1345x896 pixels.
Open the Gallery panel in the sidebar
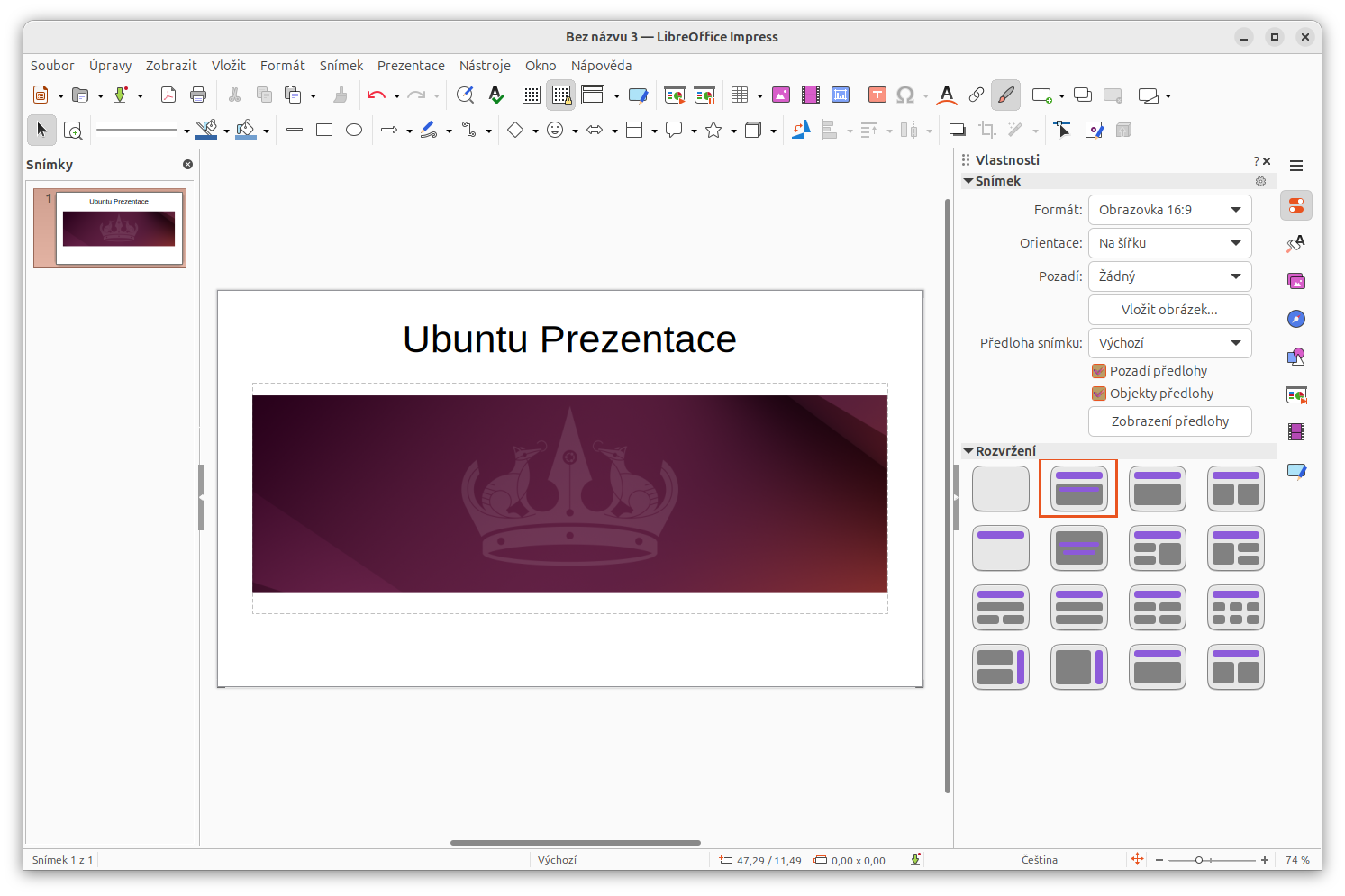coord(1295,280)
